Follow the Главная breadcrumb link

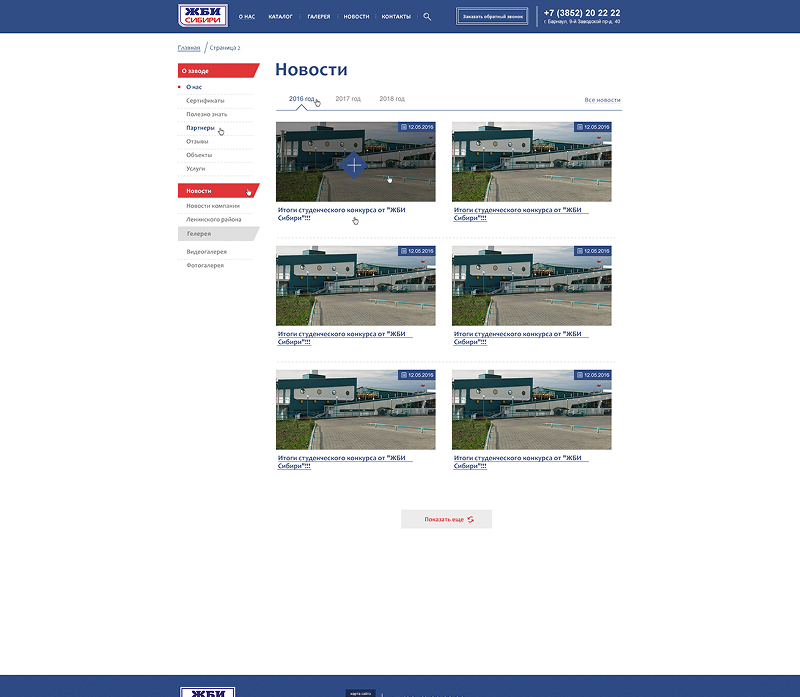tap(189, 48)
